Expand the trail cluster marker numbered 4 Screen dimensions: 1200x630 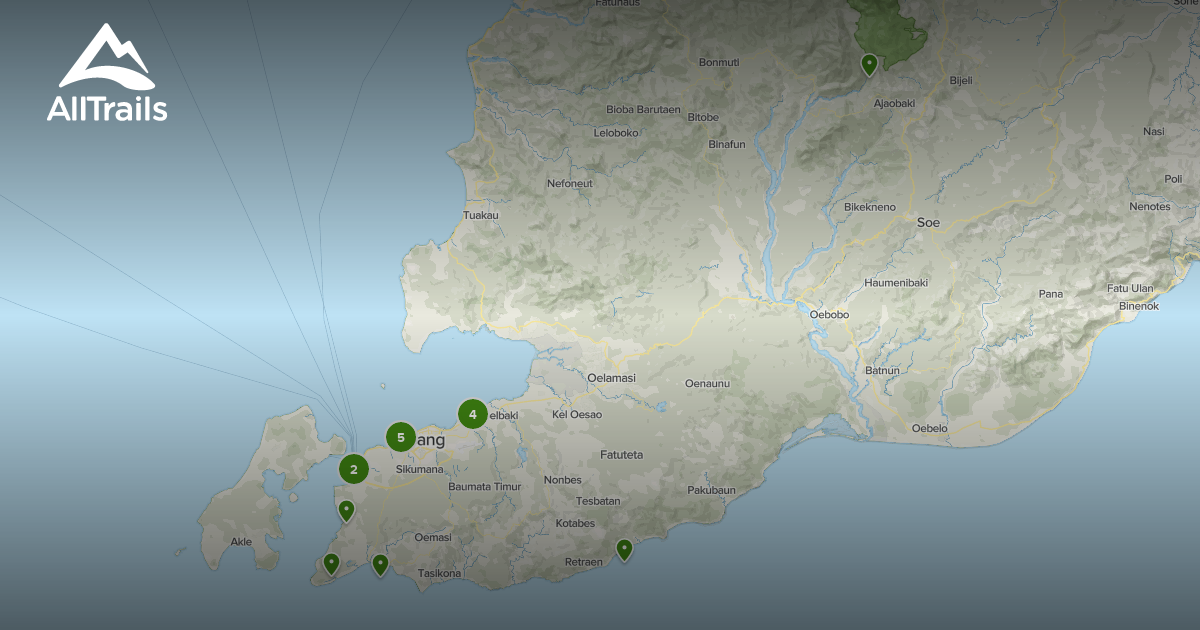click(472, 413)
